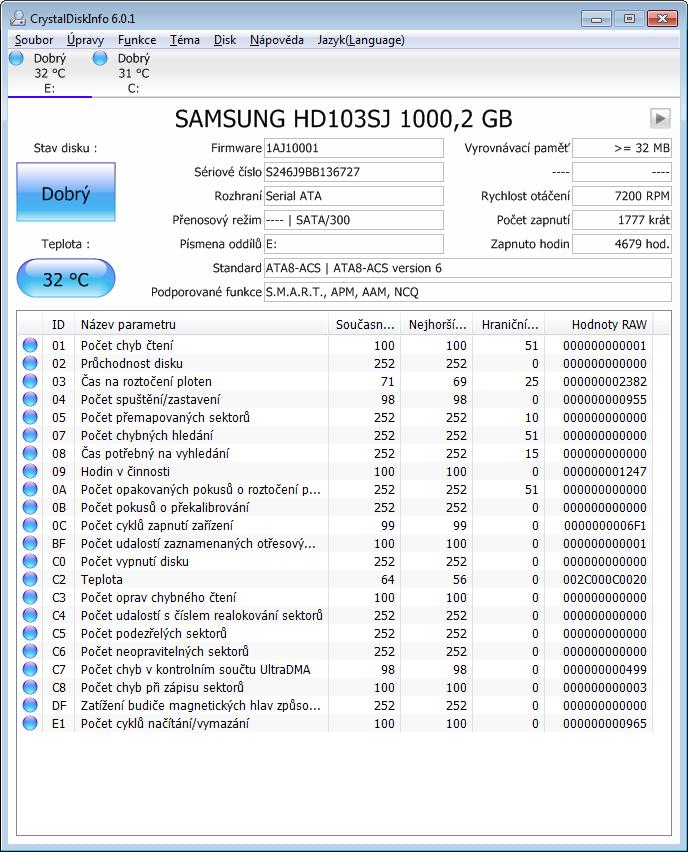Screen dimensions: 688x852
Task: Click the ID column header
Action: point(58,324)
